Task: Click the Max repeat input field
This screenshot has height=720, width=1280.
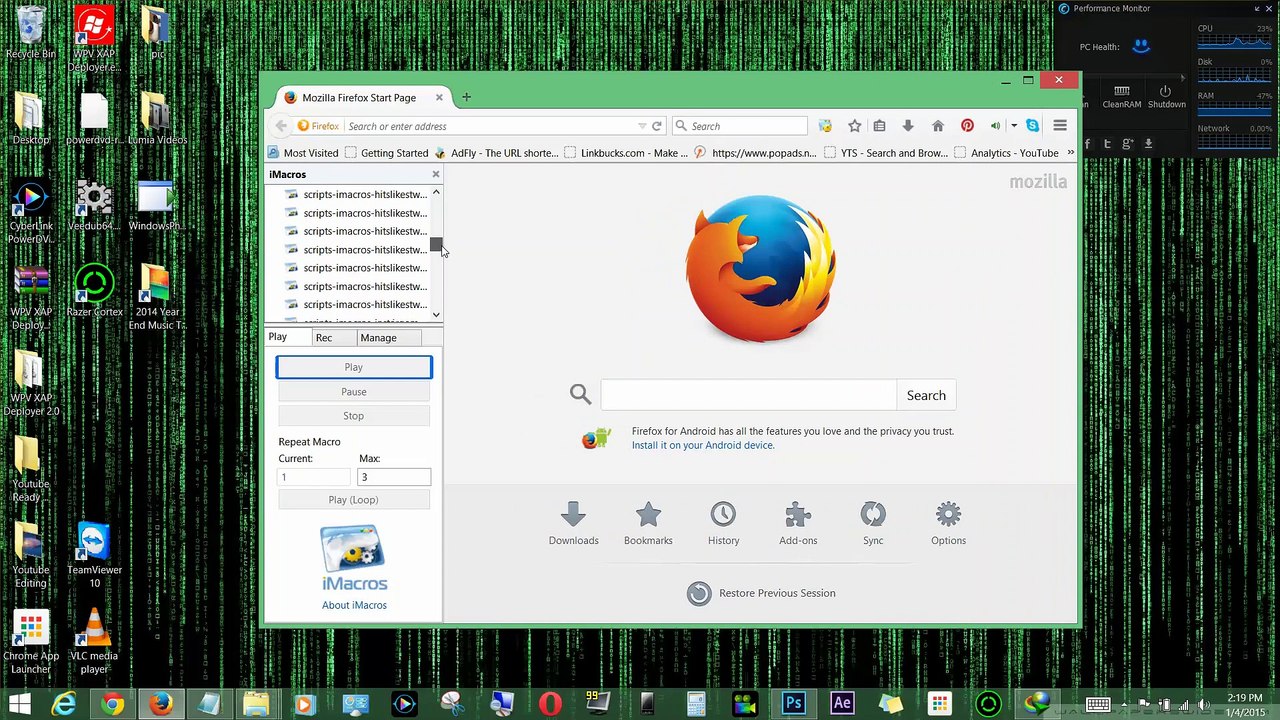Action: pos(394,477)
